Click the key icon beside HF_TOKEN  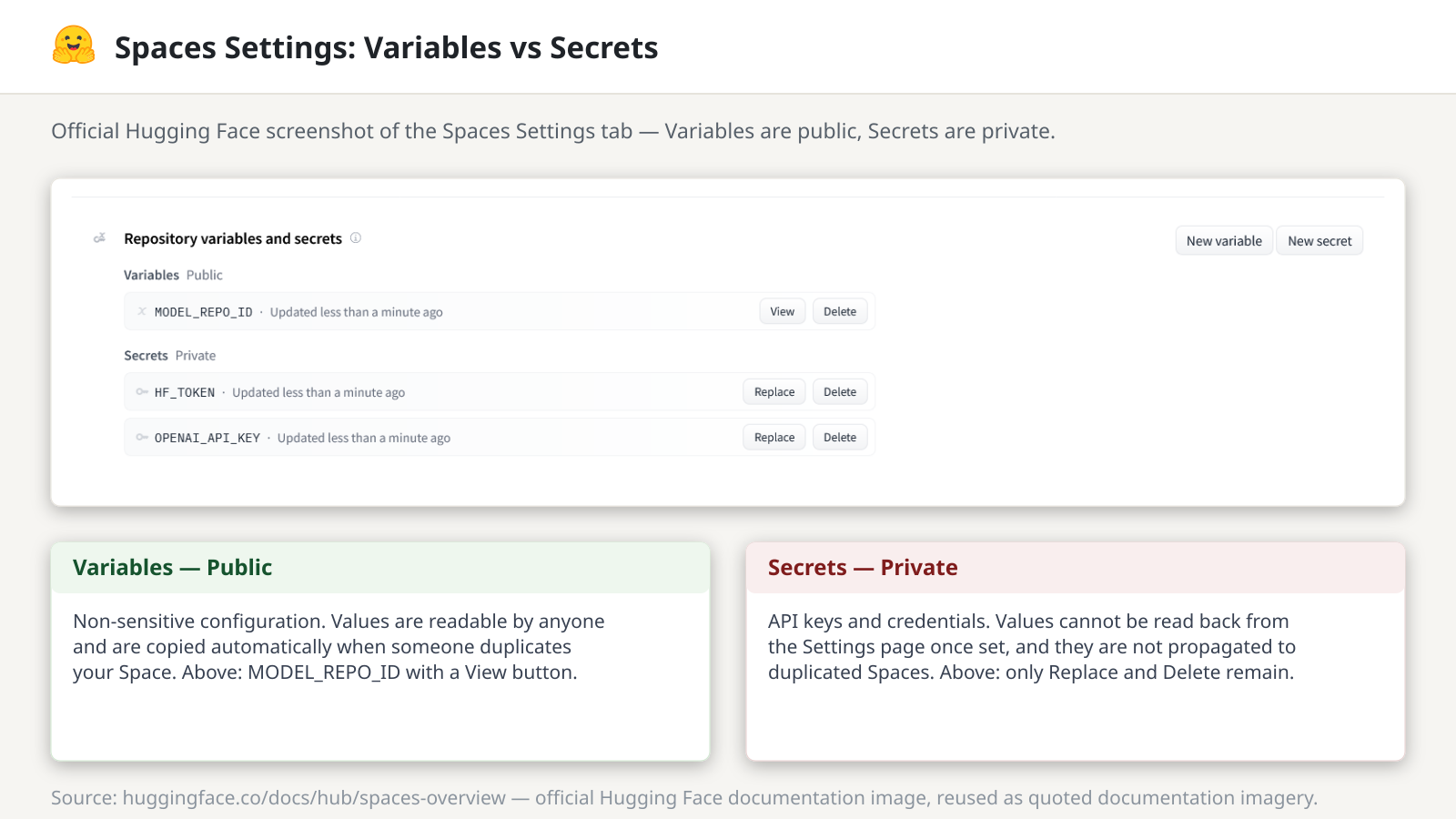[142, 392]
